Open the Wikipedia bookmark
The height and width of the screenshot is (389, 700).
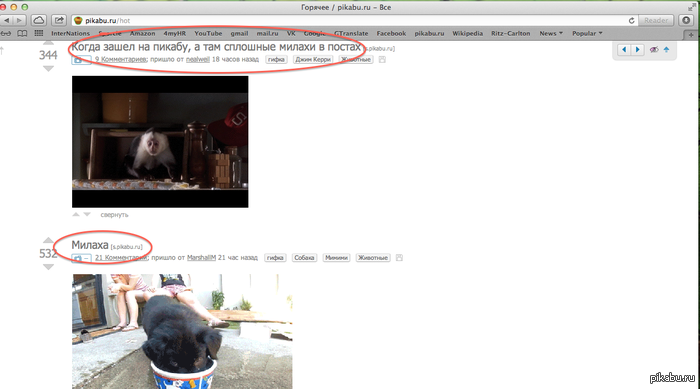(x=467, y=33)
